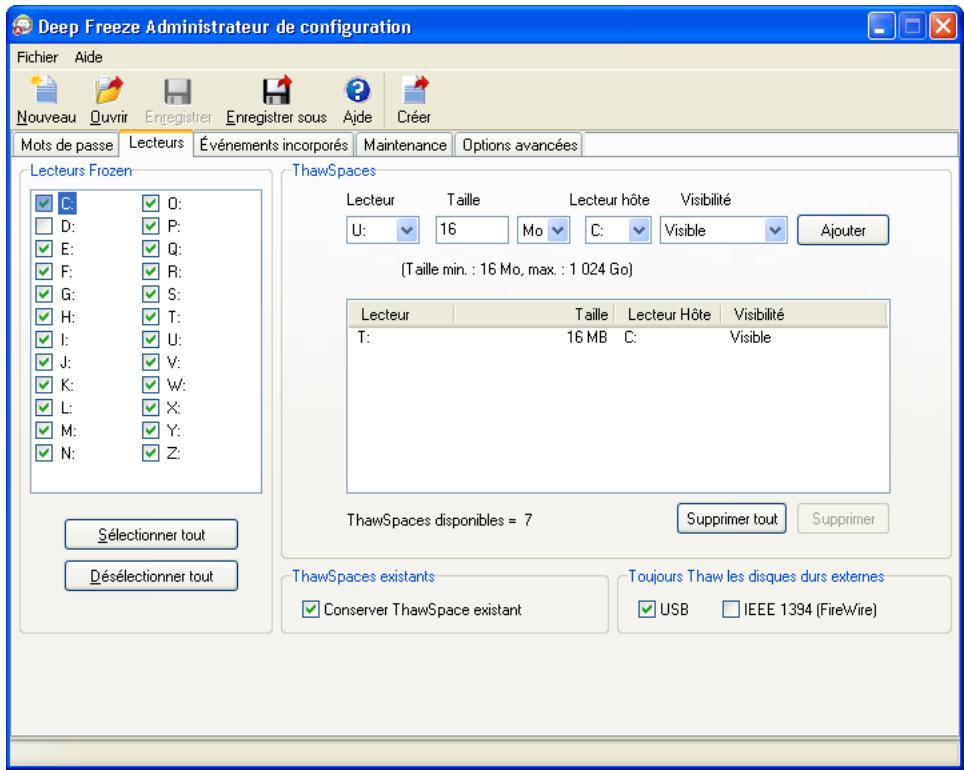
Task: Toggle the S: drive checkbox
Action: coord(151,294)
